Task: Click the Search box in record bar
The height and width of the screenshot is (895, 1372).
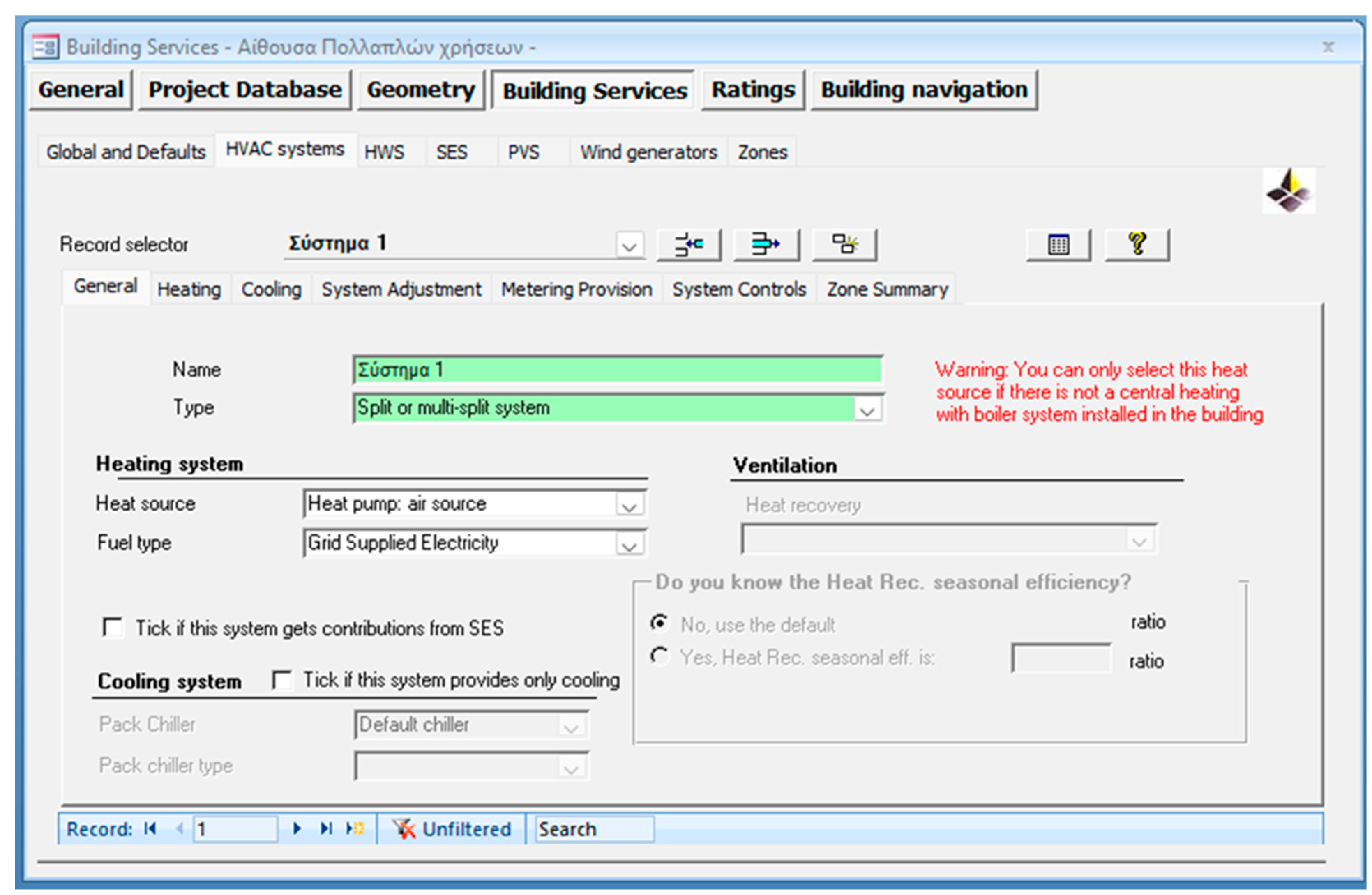Action: [x=594, y=829]
